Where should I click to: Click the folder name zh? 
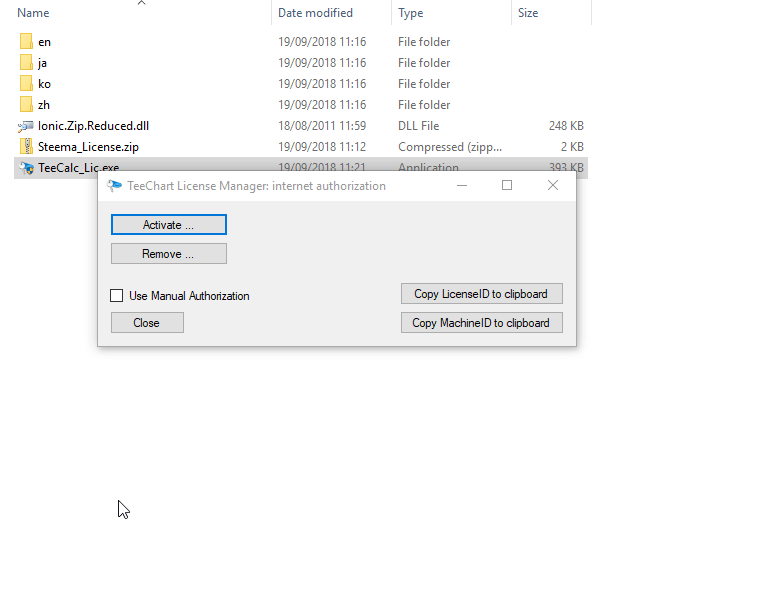[44, 105]
